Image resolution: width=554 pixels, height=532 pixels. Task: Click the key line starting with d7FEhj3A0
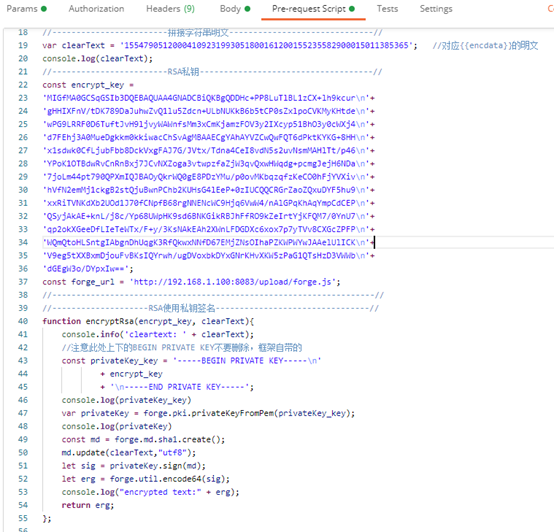[208, 137]
